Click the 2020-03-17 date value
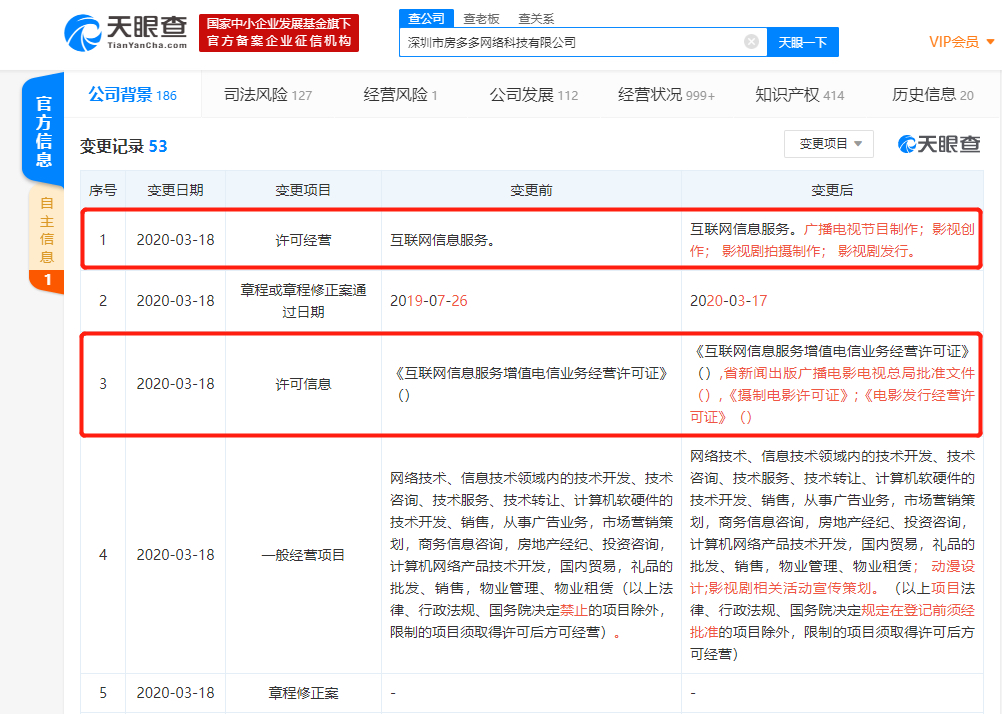Image resolution: width=1002 pixels, height=714 pixels. pos(728,300)
